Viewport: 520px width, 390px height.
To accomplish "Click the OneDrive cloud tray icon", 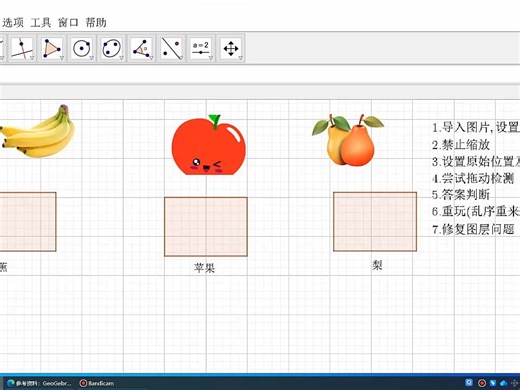I will click(504, 383).
